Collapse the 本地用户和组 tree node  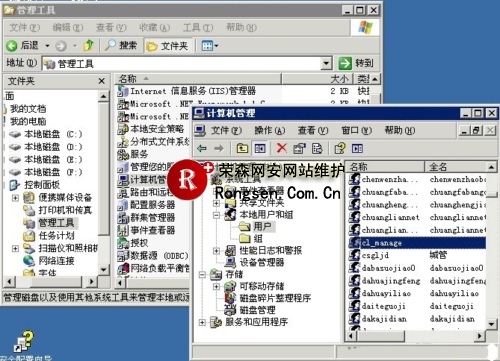pyautogui.click(x=216, y=215)
